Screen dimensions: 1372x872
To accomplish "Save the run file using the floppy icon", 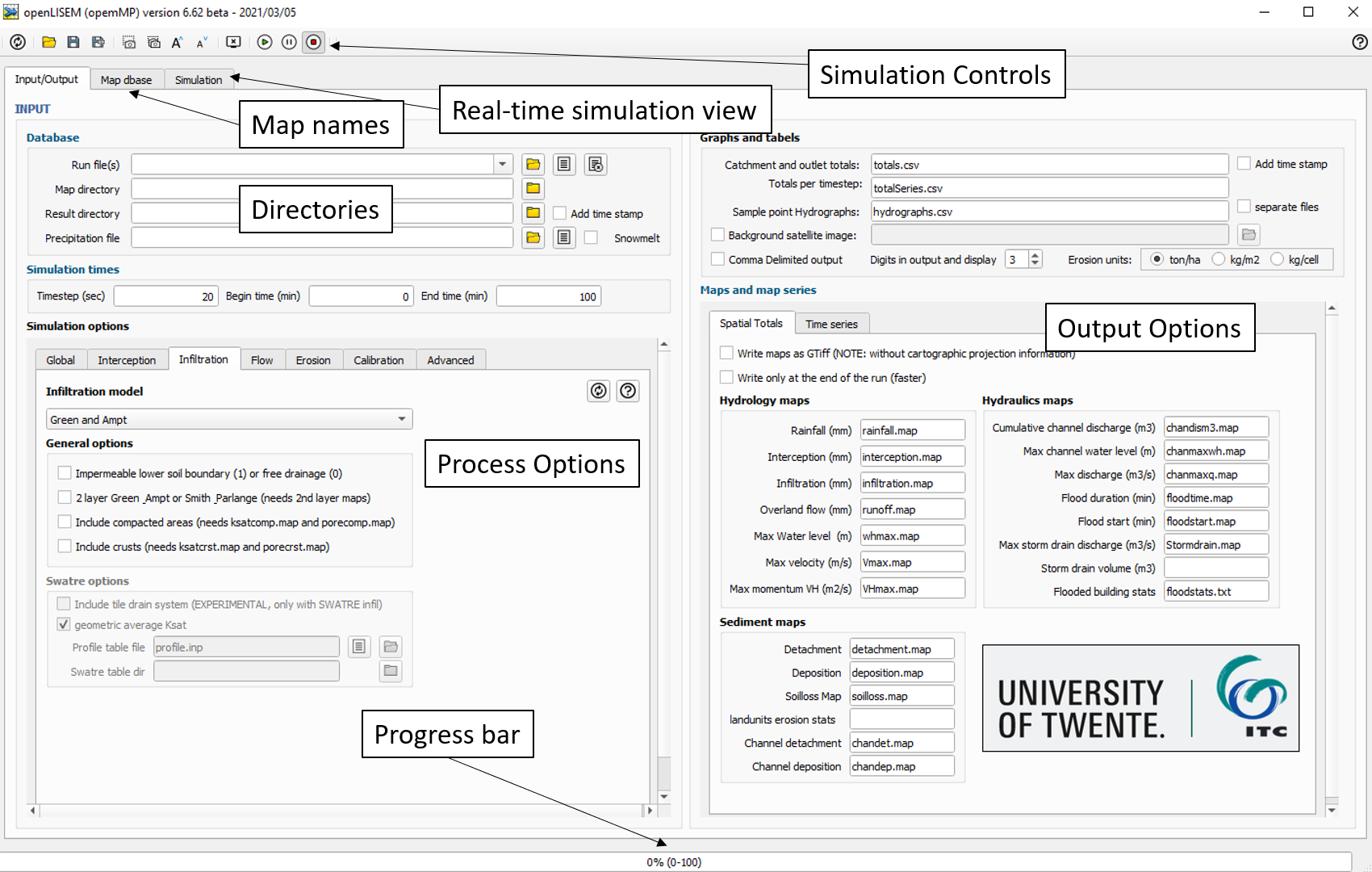I will pyautogui.click(x=73, y=42).
